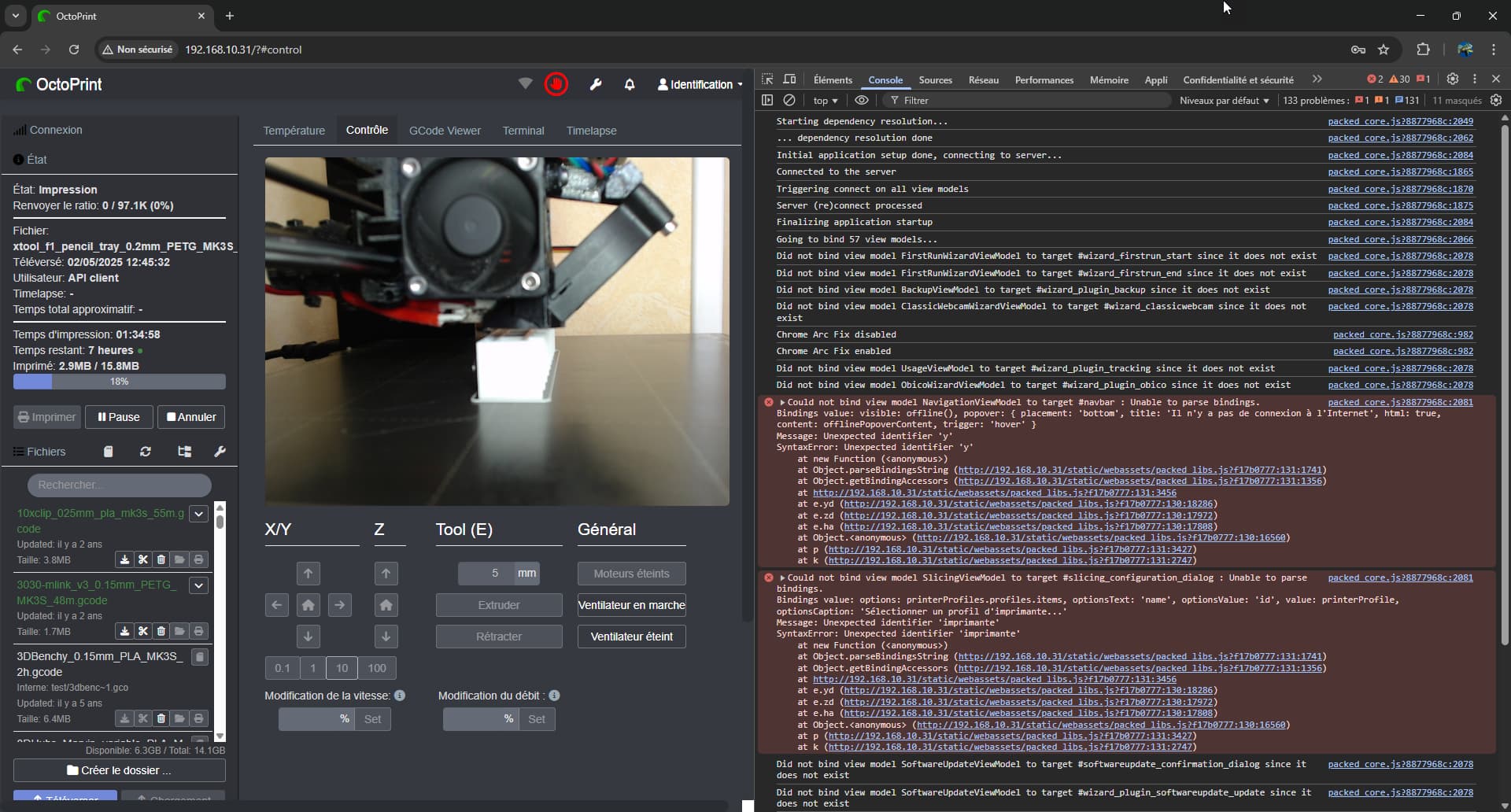This screenshot has height=812, width=1511.
Task: Open info icon beside Modification de la vitesse
Action: tap(400, 696)
